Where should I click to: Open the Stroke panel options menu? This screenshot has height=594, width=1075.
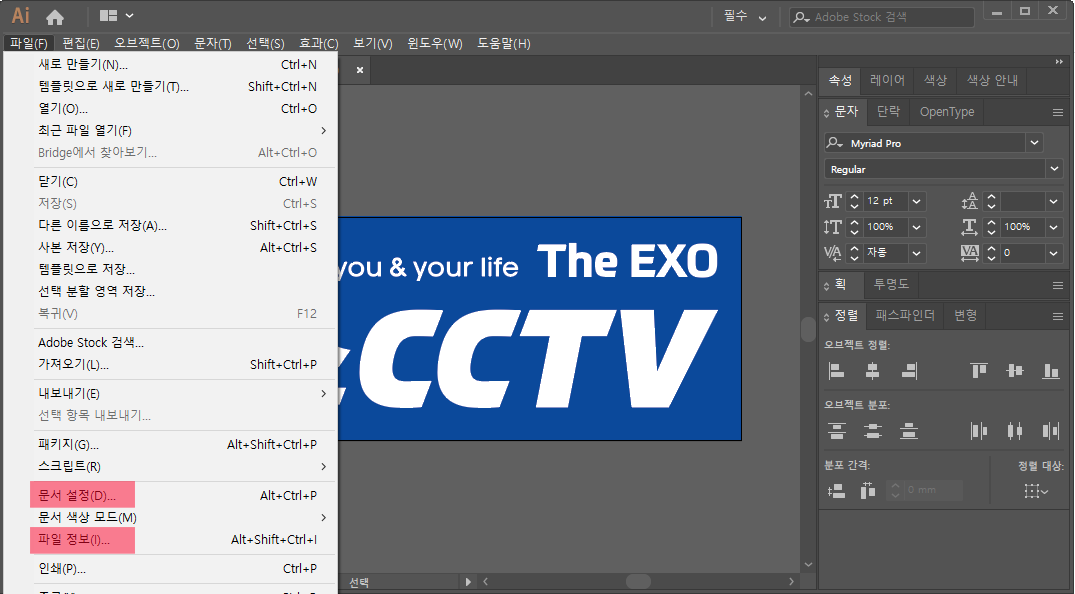pyautogui.click(x=1058, y=285)
